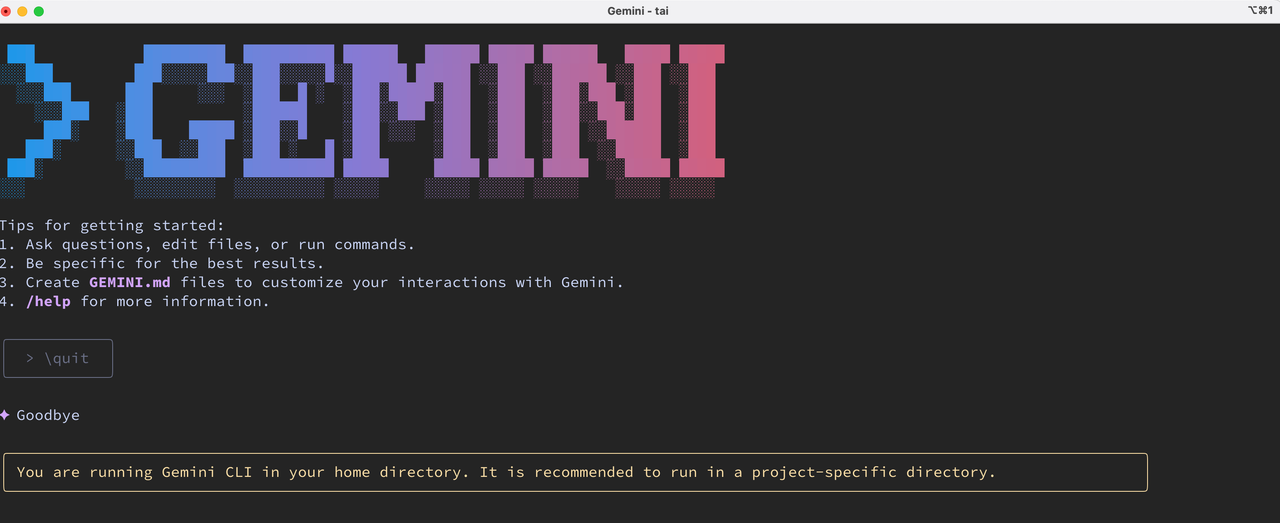Click the purple sparkle icon beside Goodbye
Viewport: 1280px width, 523px height.
[x=5, y=415]
